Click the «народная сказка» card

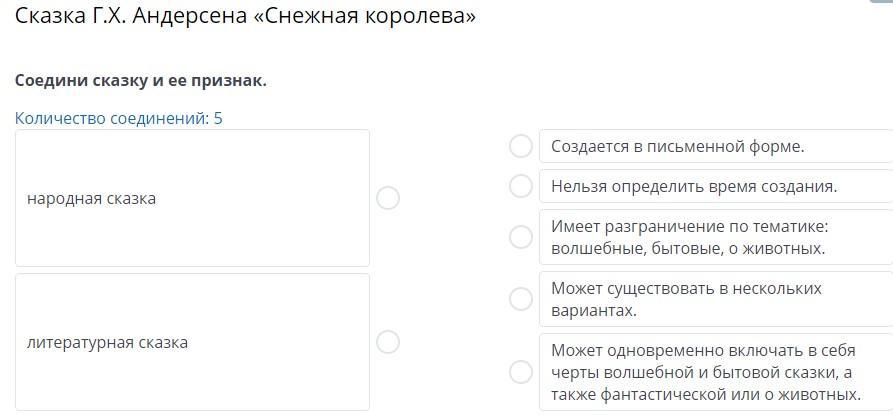[192, 198]
